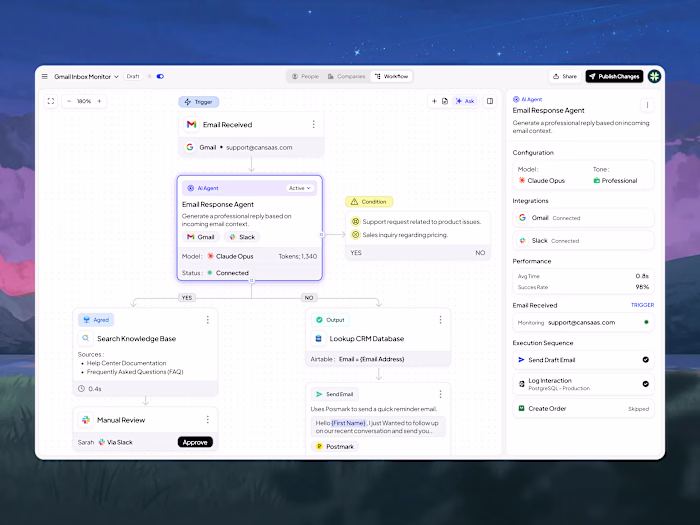Click the Send Email badge
The height and width of the screenshot is (525, 700).
[x=335, y=394]
